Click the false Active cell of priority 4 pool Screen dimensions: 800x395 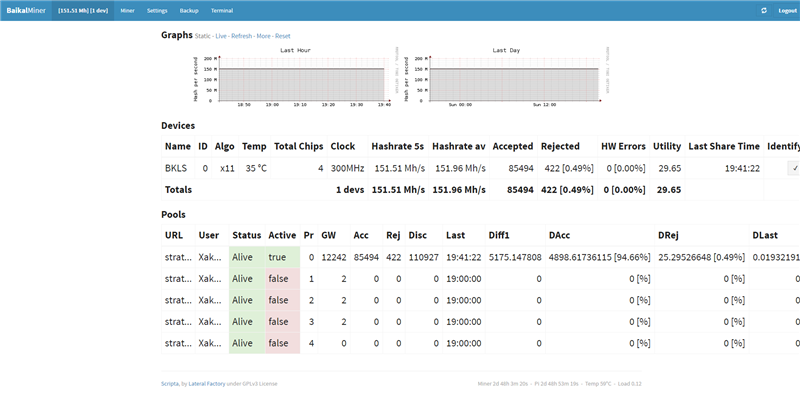pos(283,343)
